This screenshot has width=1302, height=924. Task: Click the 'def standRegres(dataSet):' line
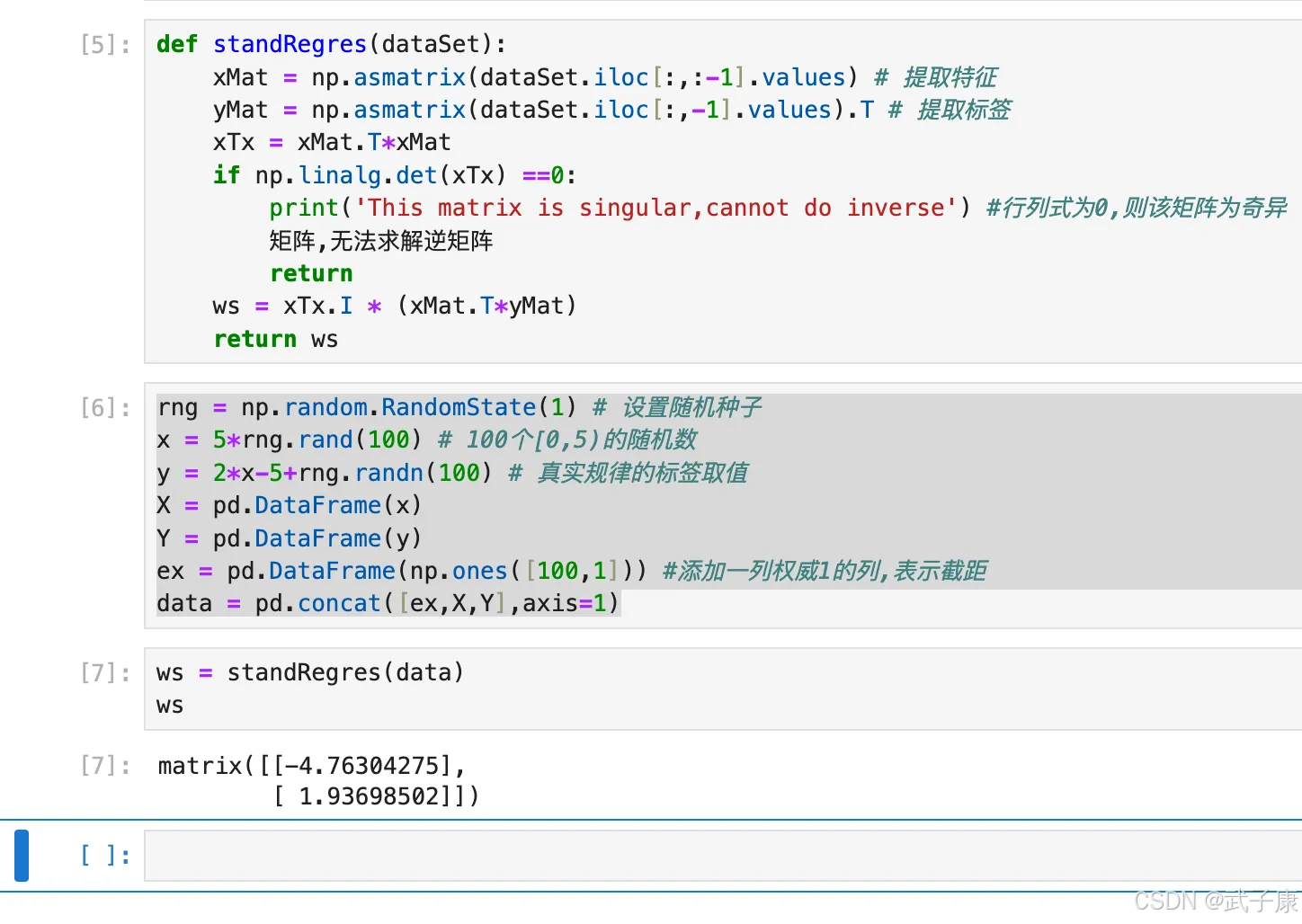(x=331, y=44)
